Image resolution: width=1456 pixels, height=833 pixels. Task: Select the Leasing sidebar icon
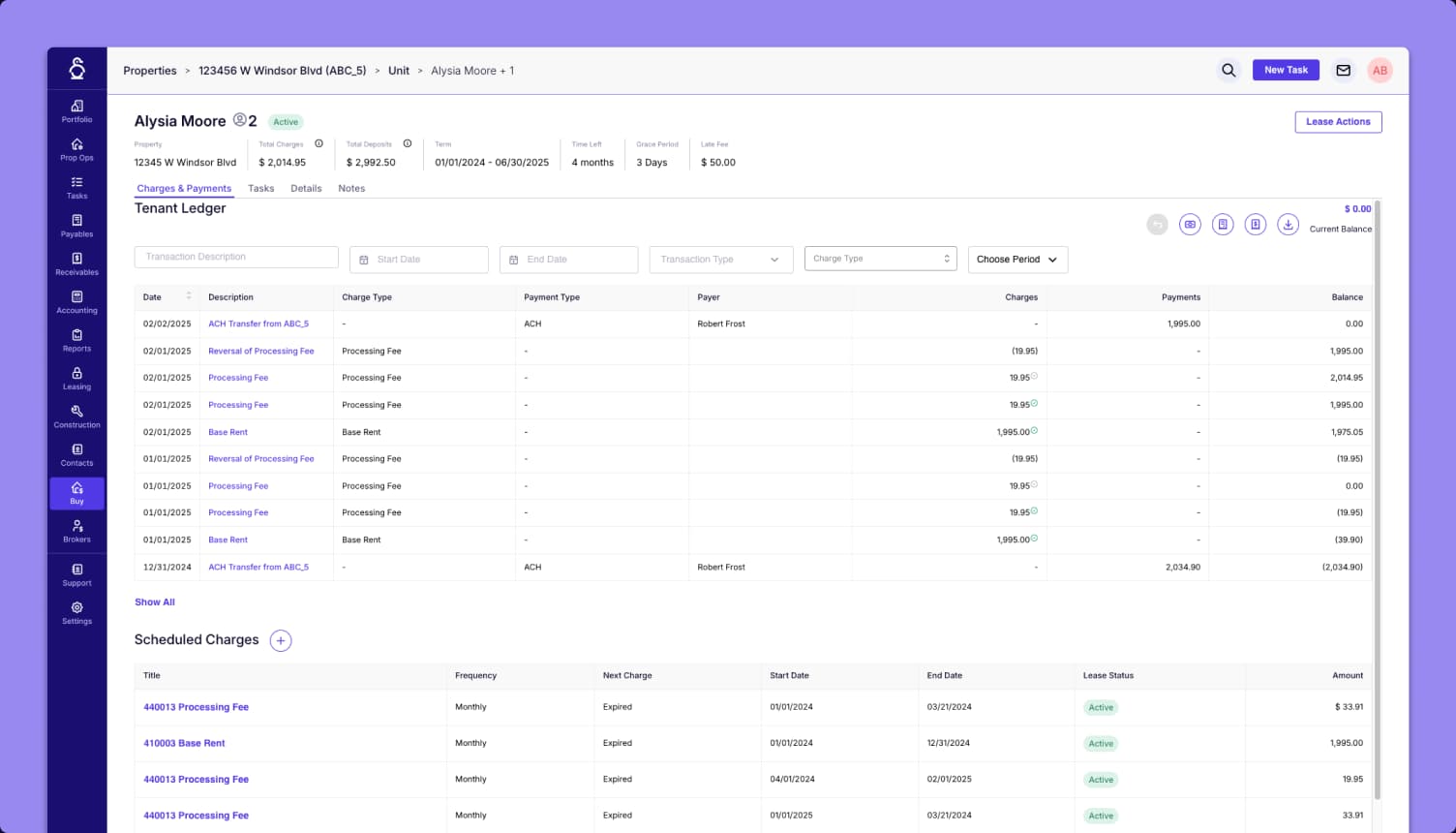click(76, 379)
